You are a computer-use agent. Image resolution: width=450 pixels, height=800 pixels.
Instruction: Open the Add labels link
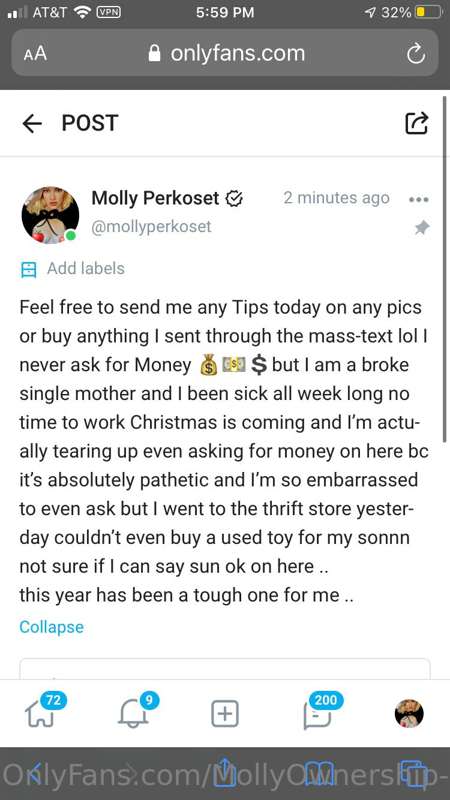tap(86, 268)
